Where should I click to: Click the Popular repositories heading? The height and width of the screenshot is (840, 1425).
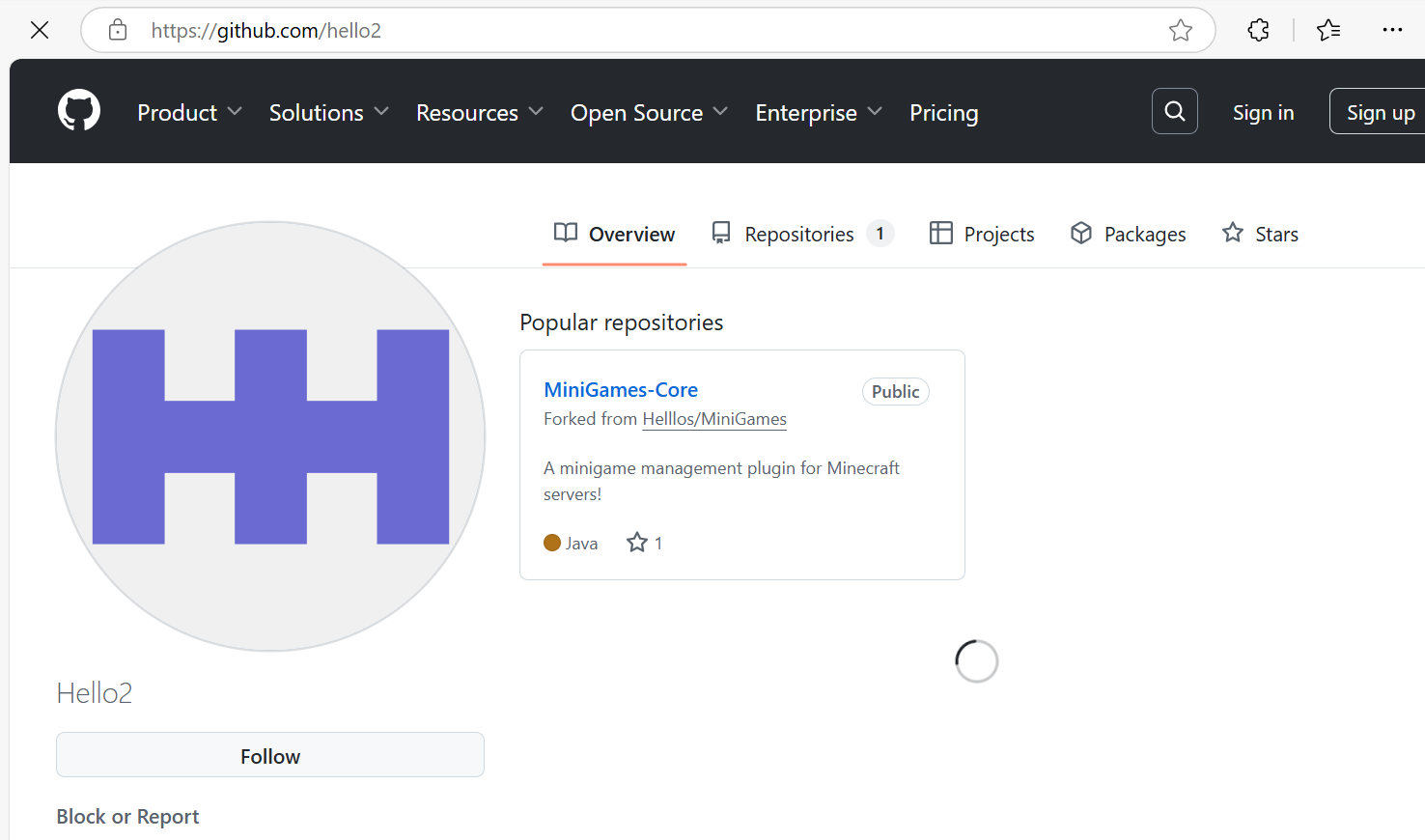(x=621, y=322)
